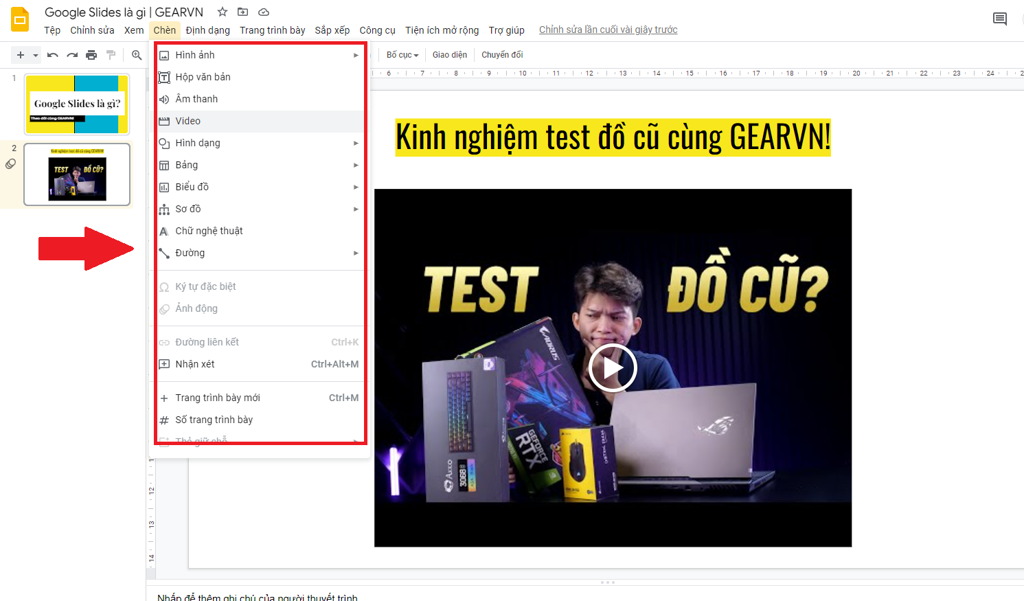Select Nhận xét comment entry
Screen dimensions: 1024x601
(x=260, y=364)
